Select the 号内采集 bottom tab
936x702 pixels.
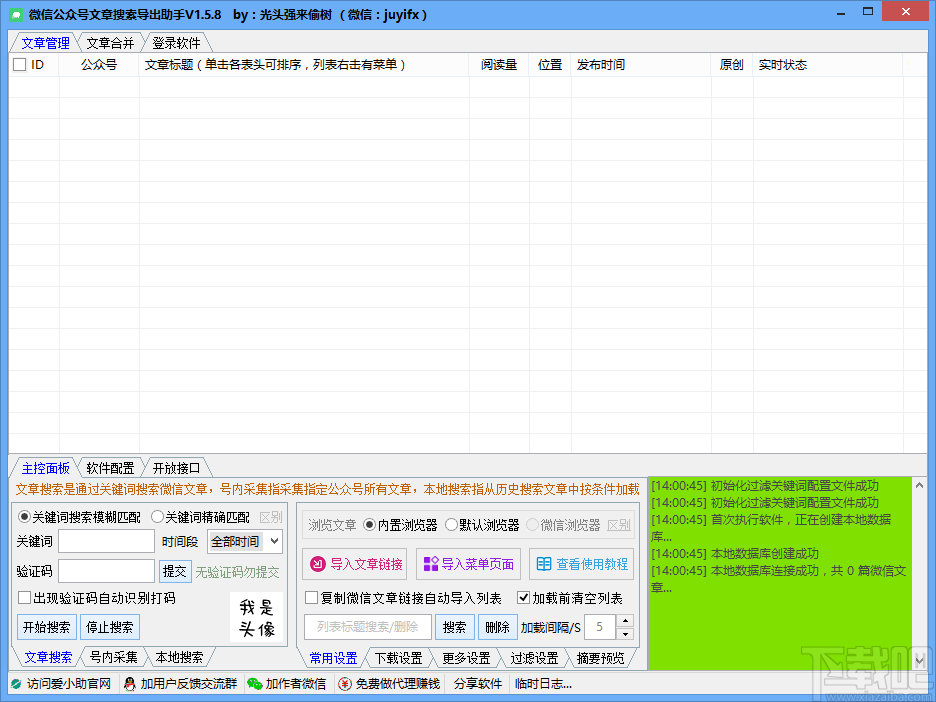tap(113, 657)
